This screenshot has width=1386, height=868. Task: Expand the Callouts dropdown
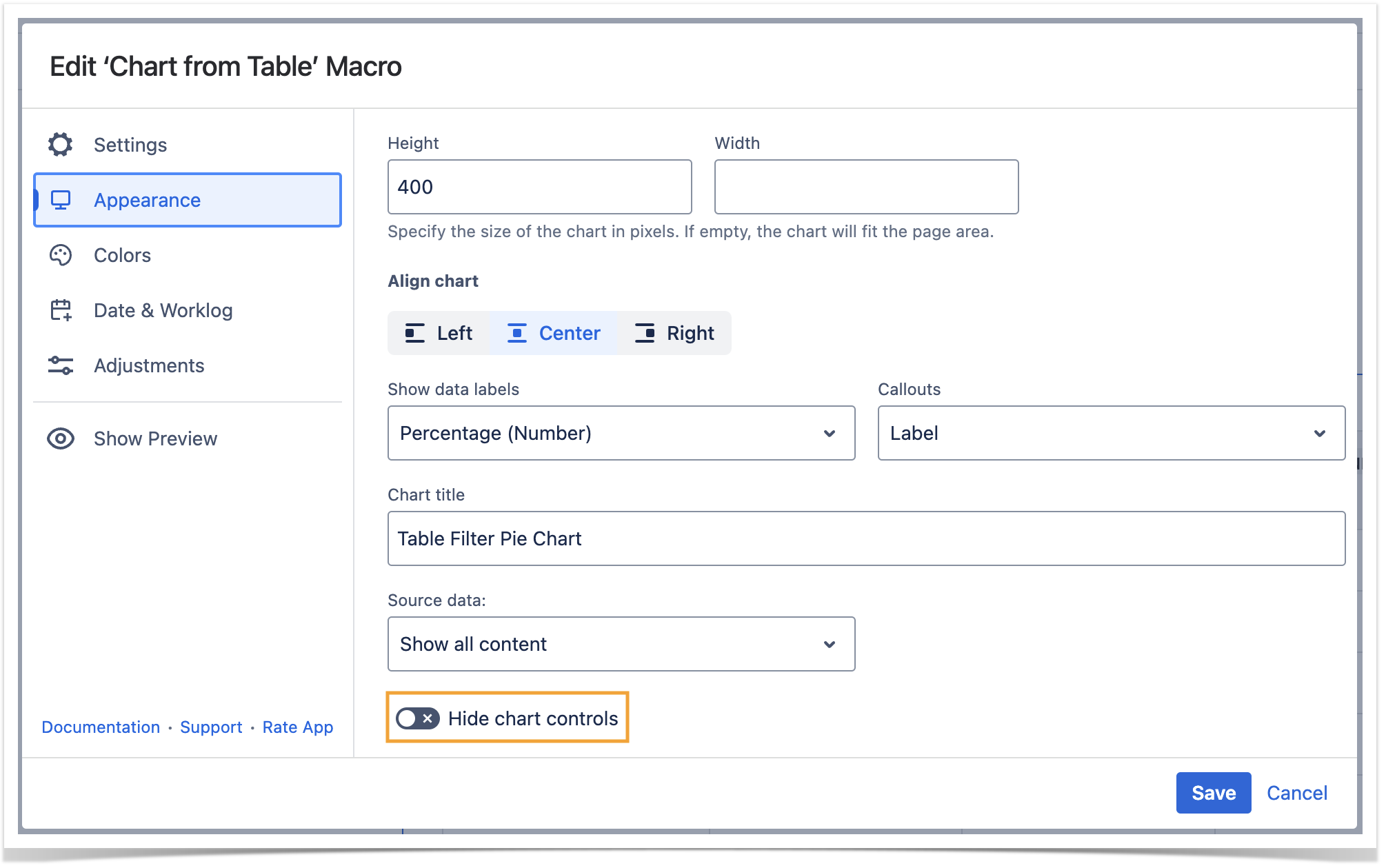coord(1110,433)
